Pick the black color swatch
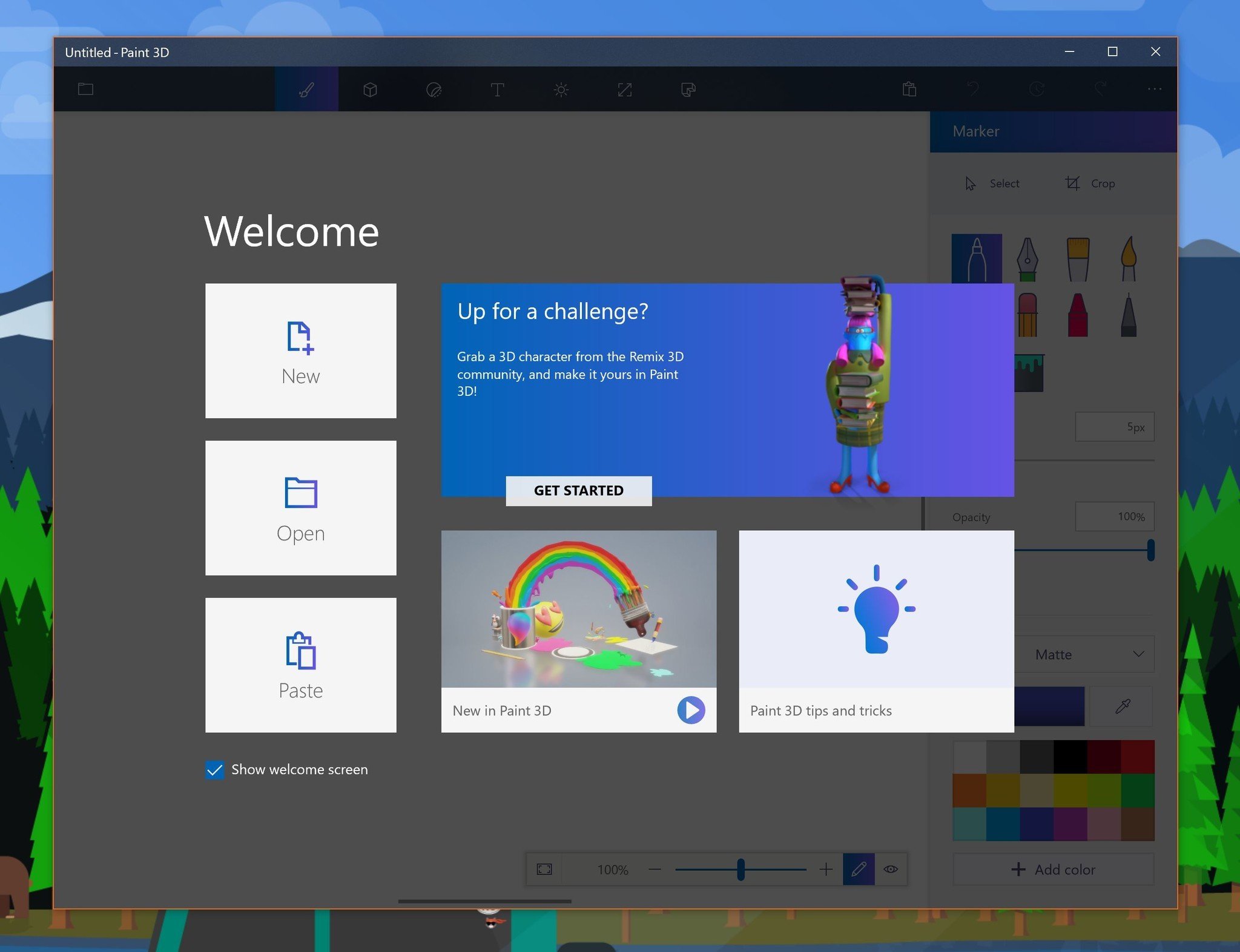The height and width of the screenshot is (952, 1240). pos(1070,757)
